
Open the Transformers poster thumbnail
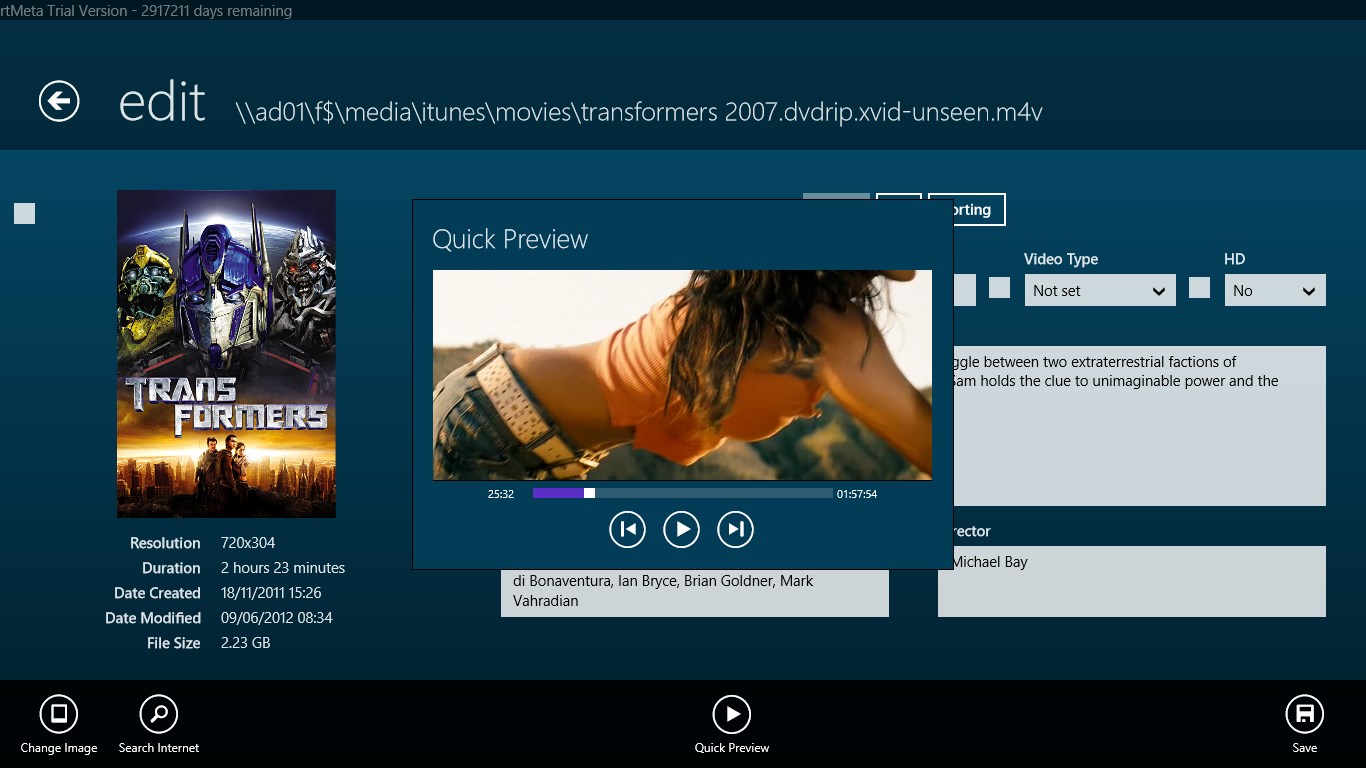pyautogui.click(x=226, y=355)
